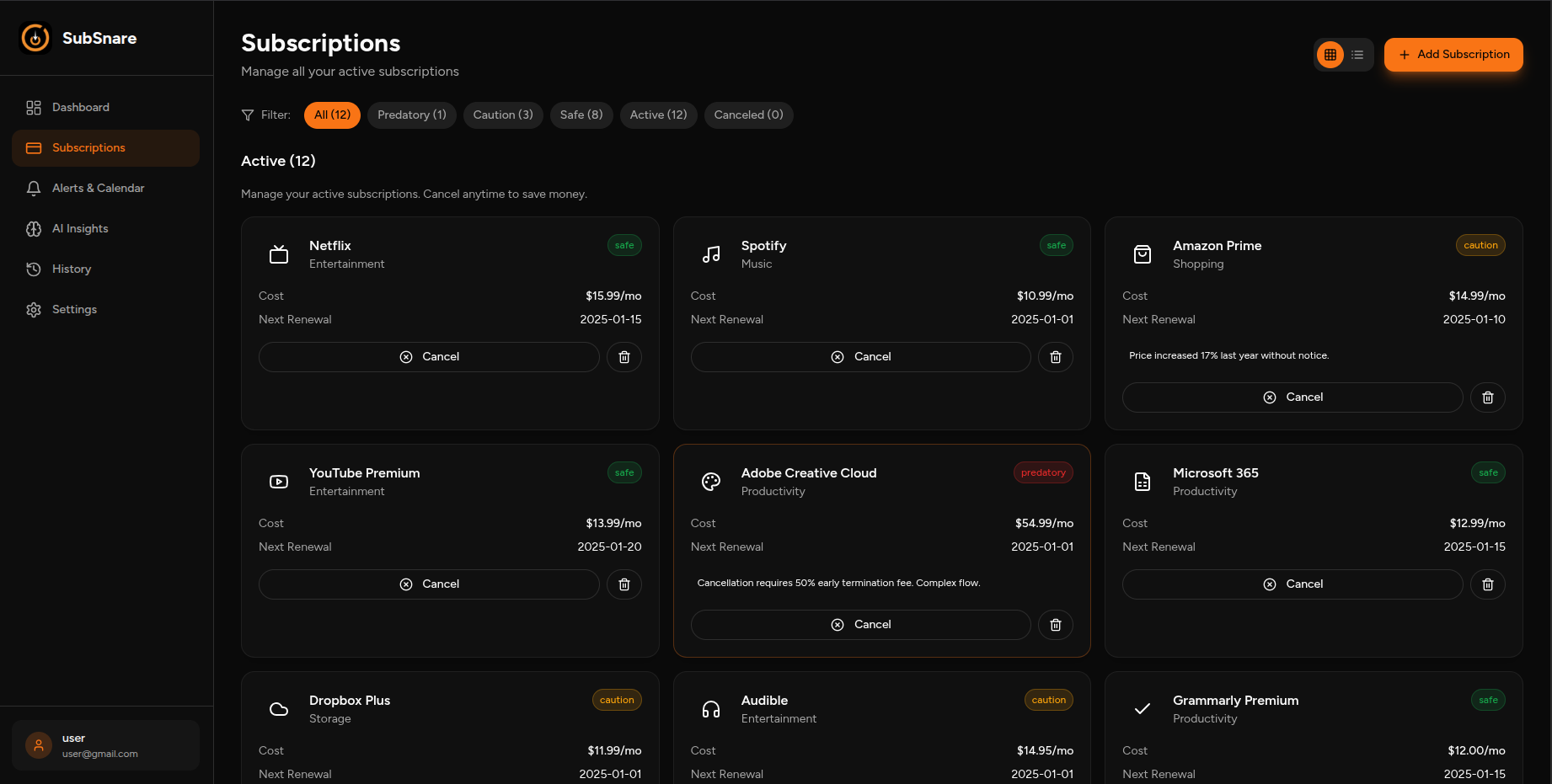This screenshot has width=1552, height=784.
Task: Cancel the Adobe Creative Cloud subscription
Action: 861,625
